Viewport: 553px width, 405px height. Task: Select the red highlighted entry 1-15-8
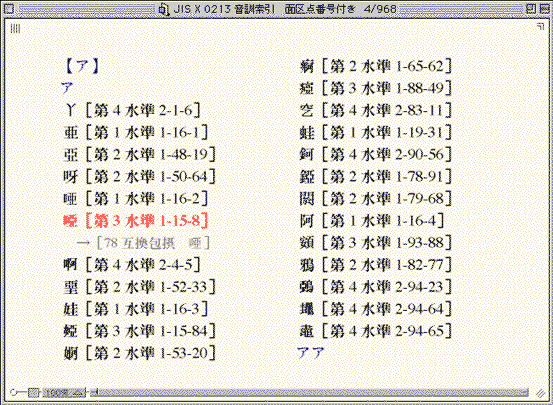pyautogui.click(x=136, y=221)
